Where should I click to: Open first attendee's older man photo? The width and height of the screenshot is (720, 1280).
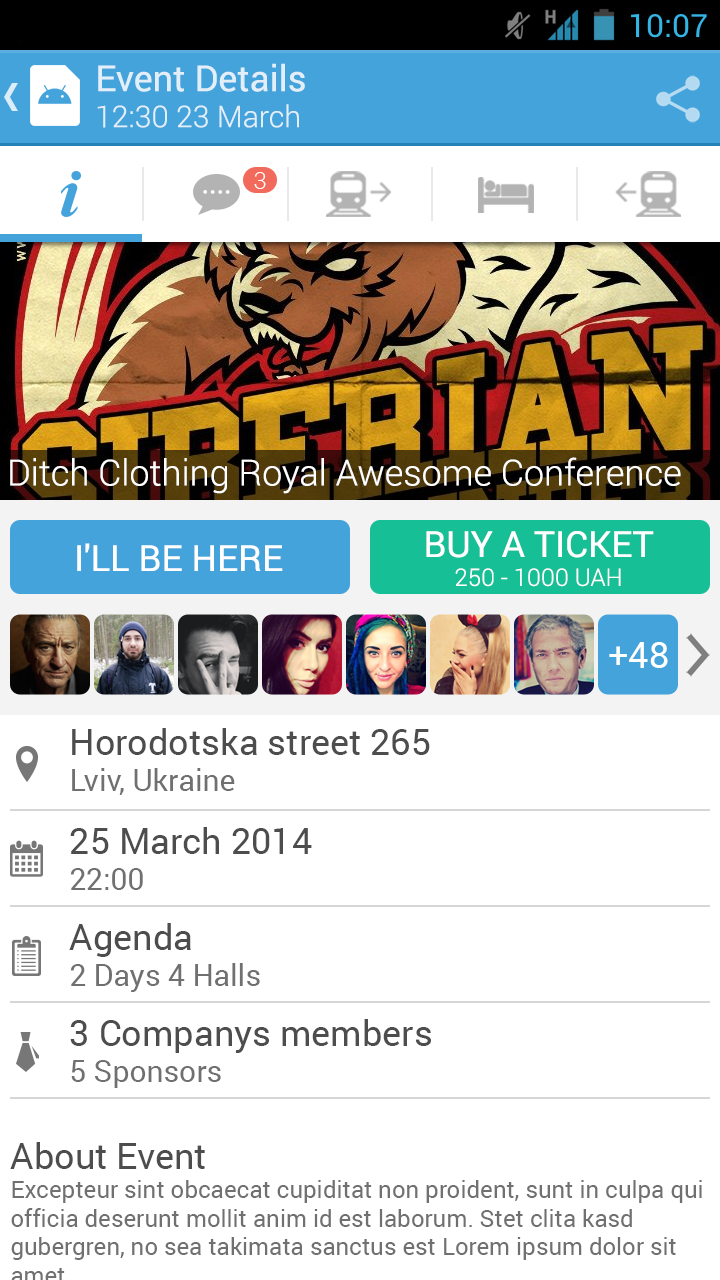click(x=50, y=654)
